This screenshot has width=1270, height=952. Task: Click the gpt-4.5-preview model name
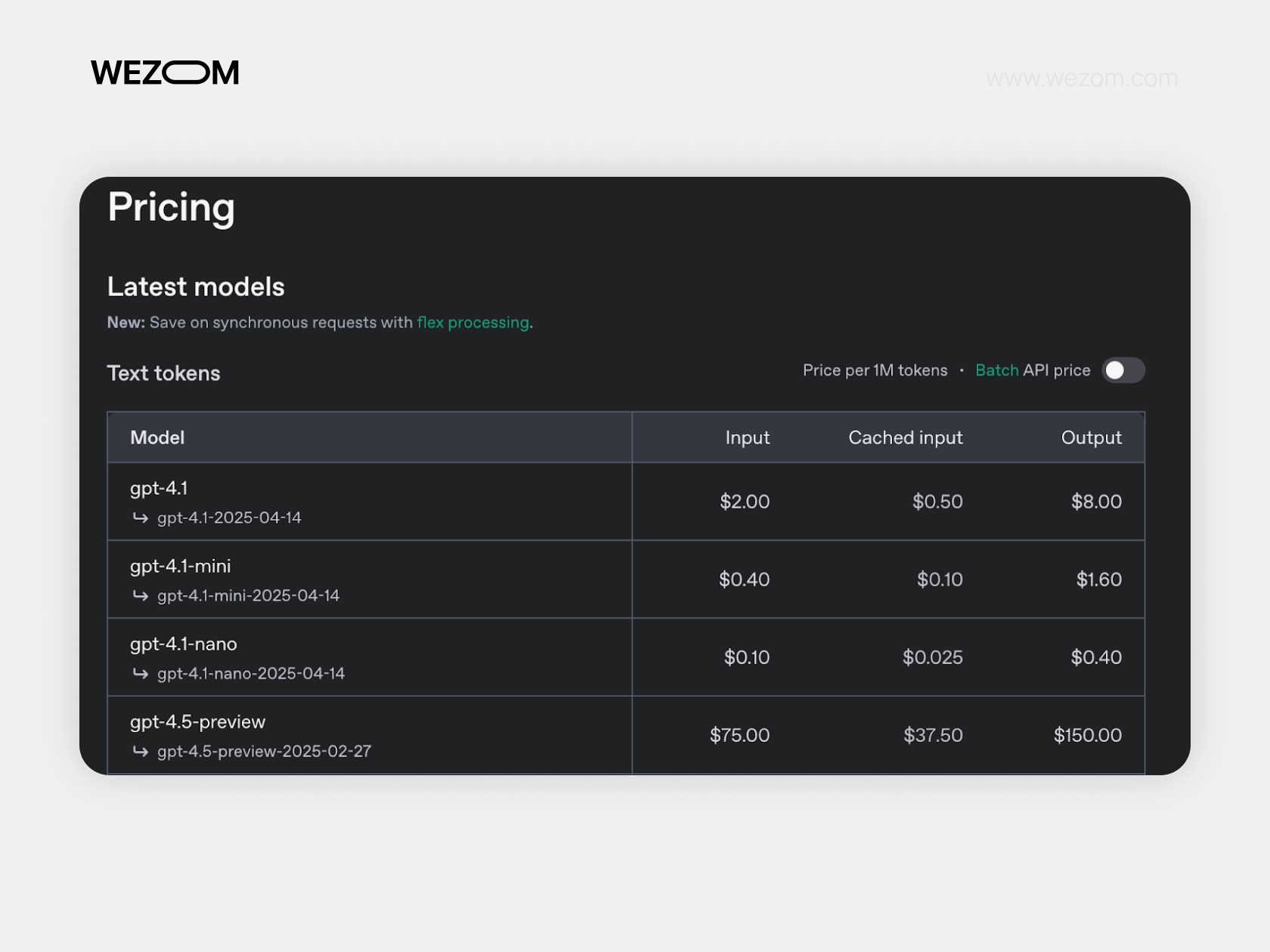coord(198,722)
